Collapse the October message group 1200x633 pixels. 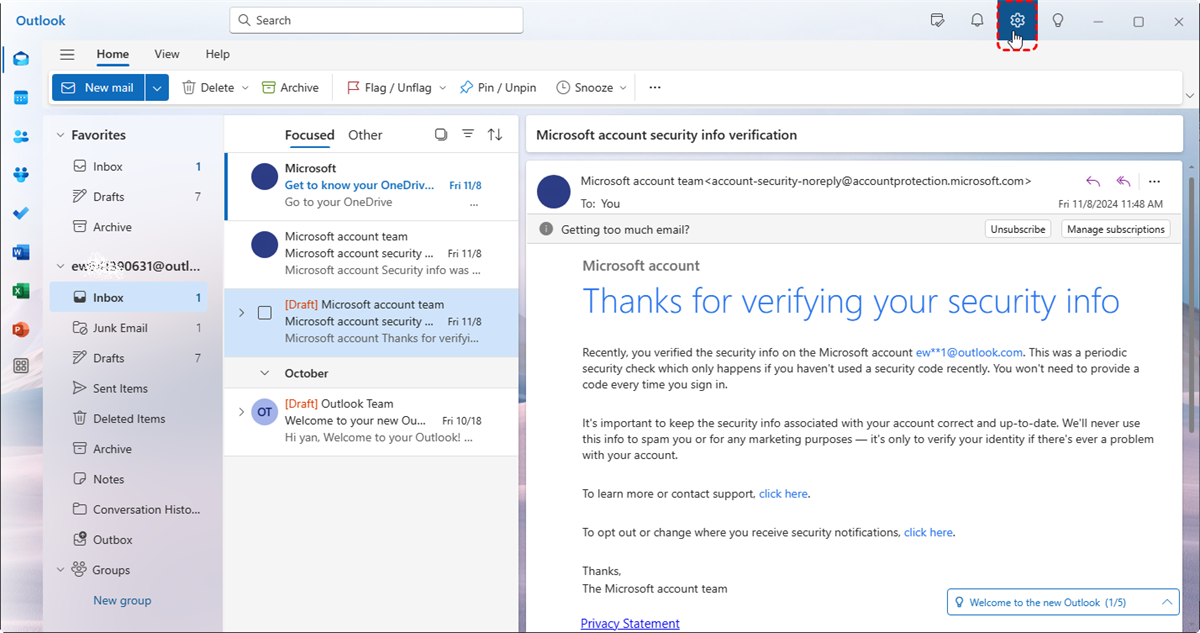tap(264, 373)
